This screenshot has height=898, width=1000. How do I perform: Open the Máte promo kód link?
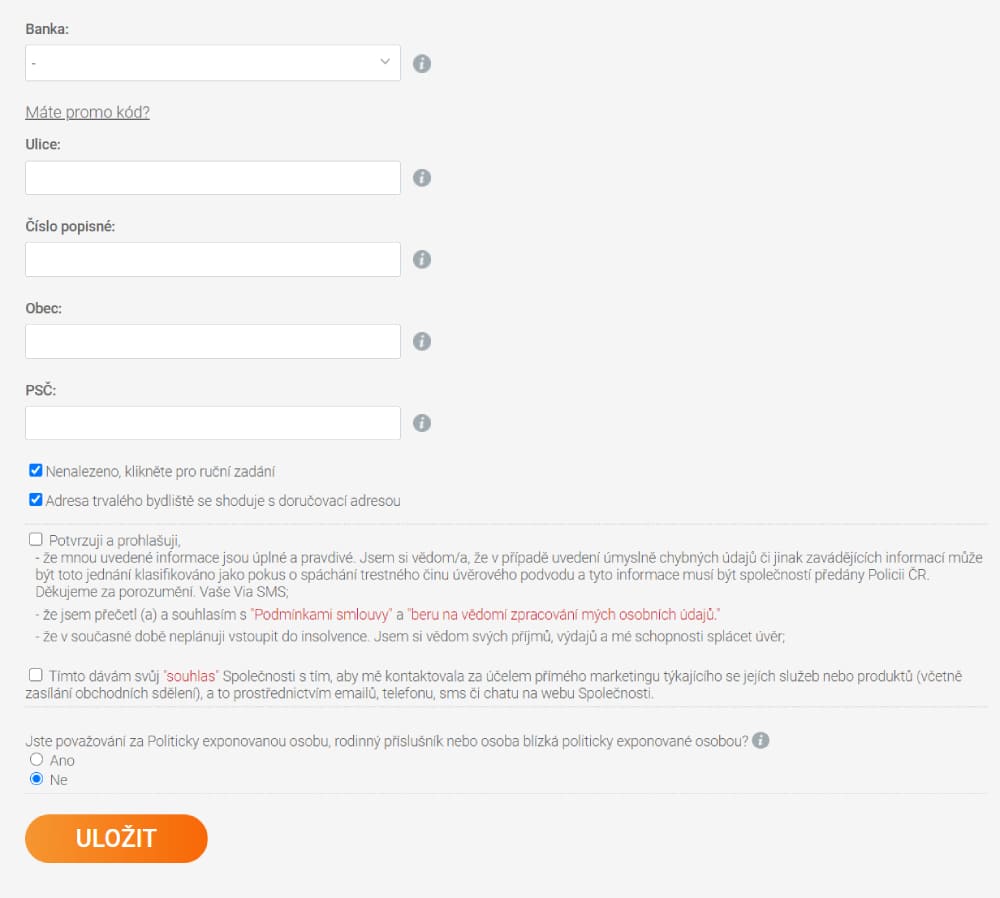pos(87,112)
